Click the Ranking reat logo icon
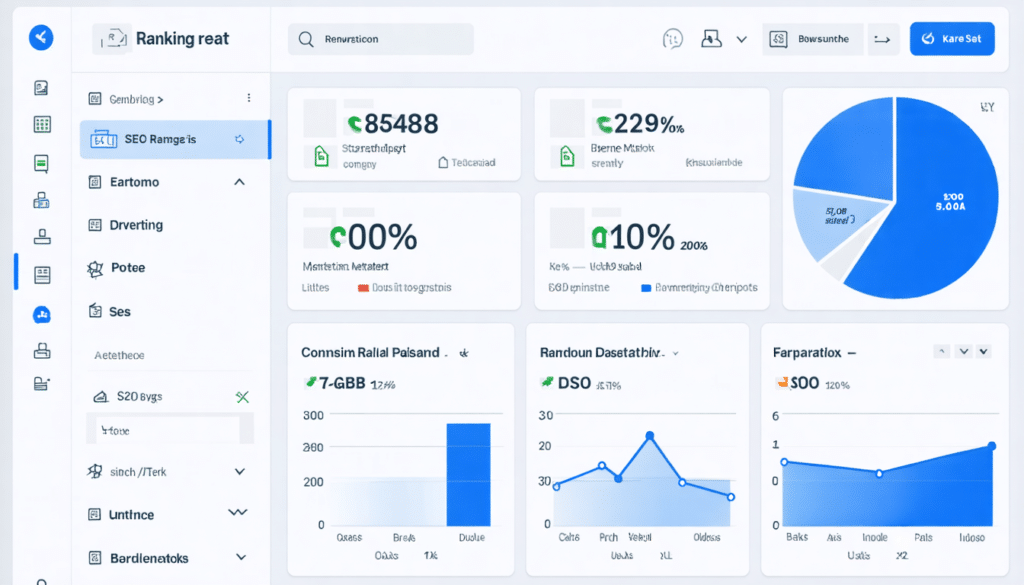This screenshot has width=1024, height=585. (x=112, y=39)
